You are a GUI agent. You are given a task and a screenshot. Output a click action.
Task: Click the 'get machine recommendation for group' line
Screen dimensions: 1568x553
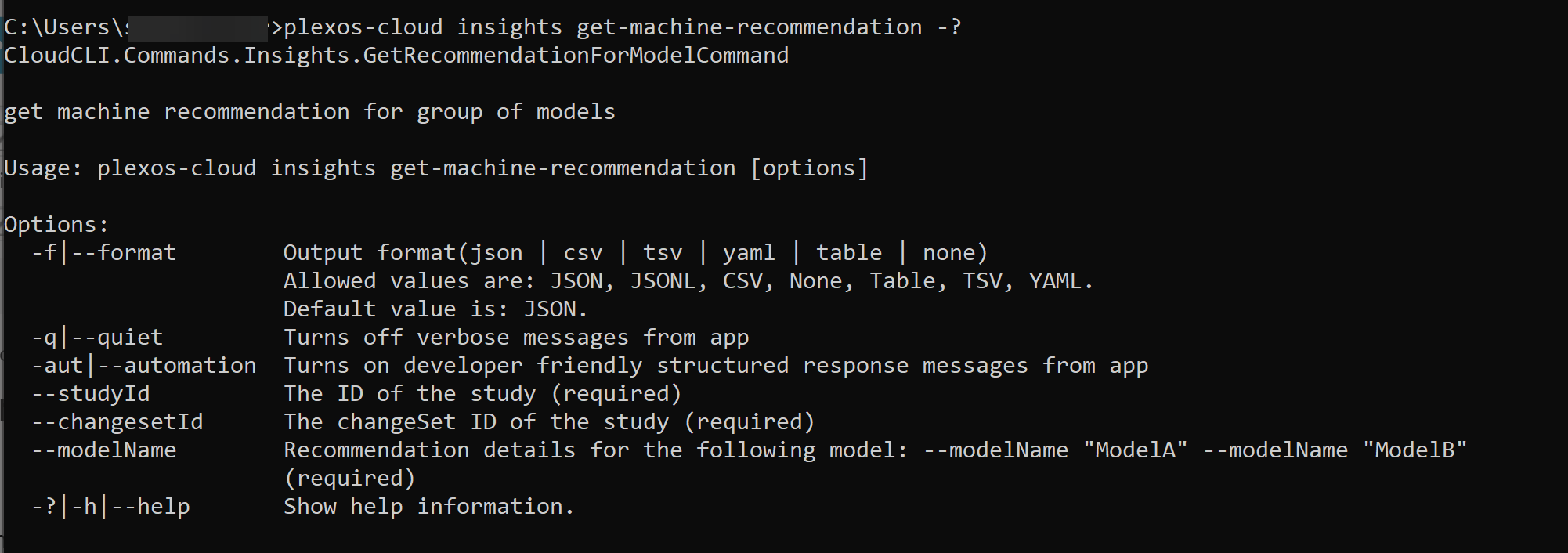tap(309, 111)
